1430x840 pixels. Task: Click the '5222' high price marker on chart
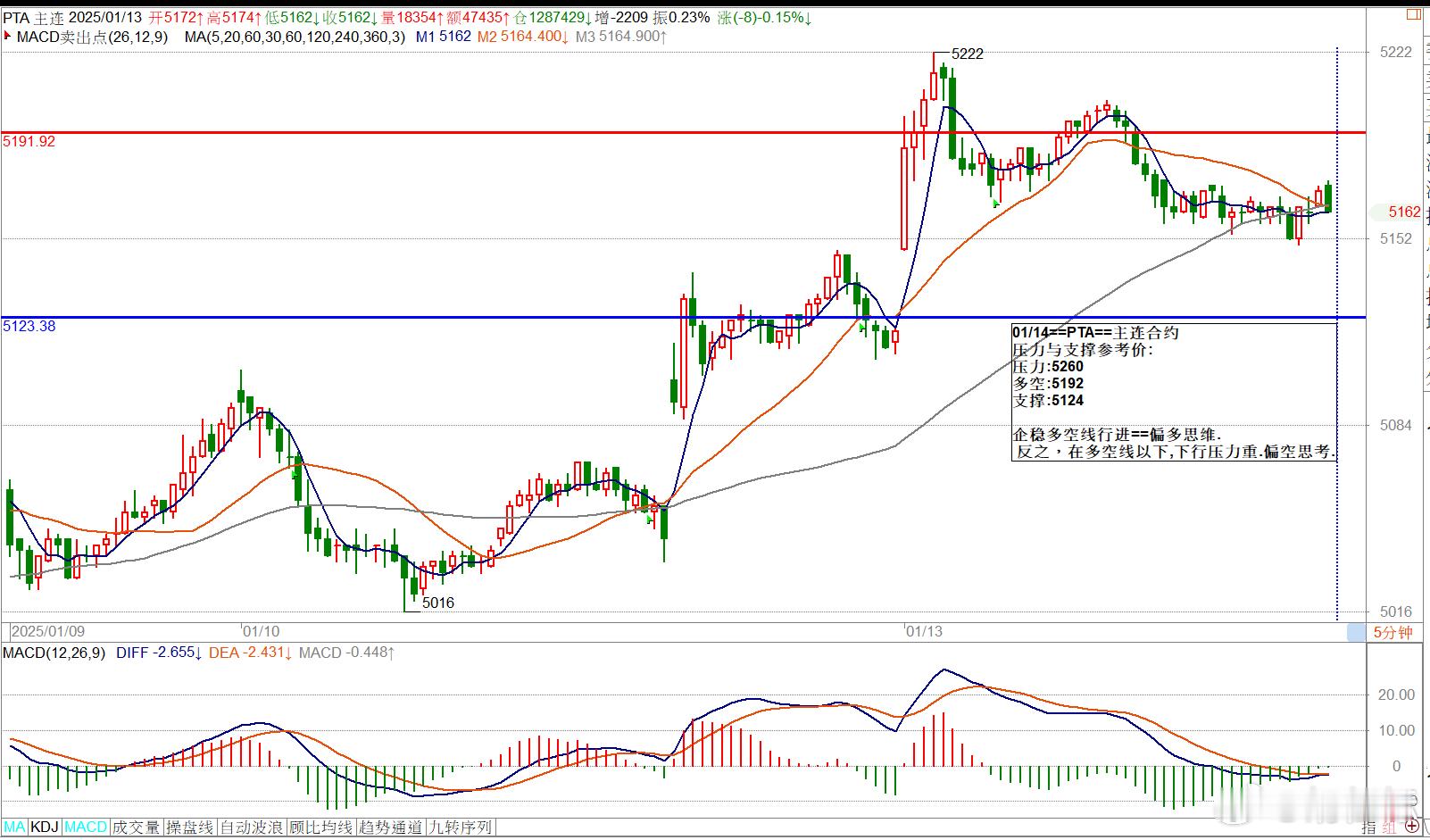point(968,54)
